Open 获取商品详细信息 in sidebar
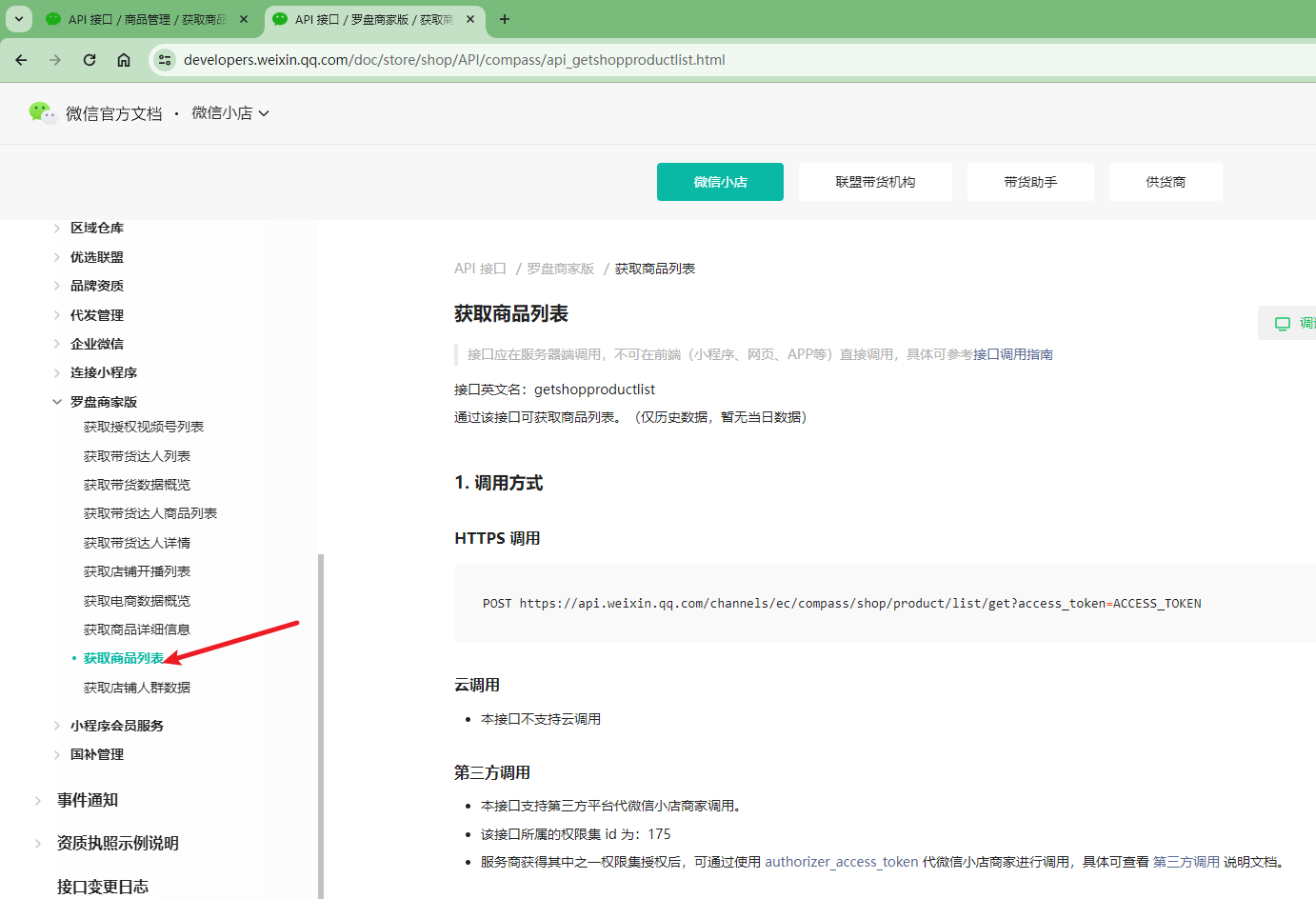1316x899 pixels. (x=137, y=629)
